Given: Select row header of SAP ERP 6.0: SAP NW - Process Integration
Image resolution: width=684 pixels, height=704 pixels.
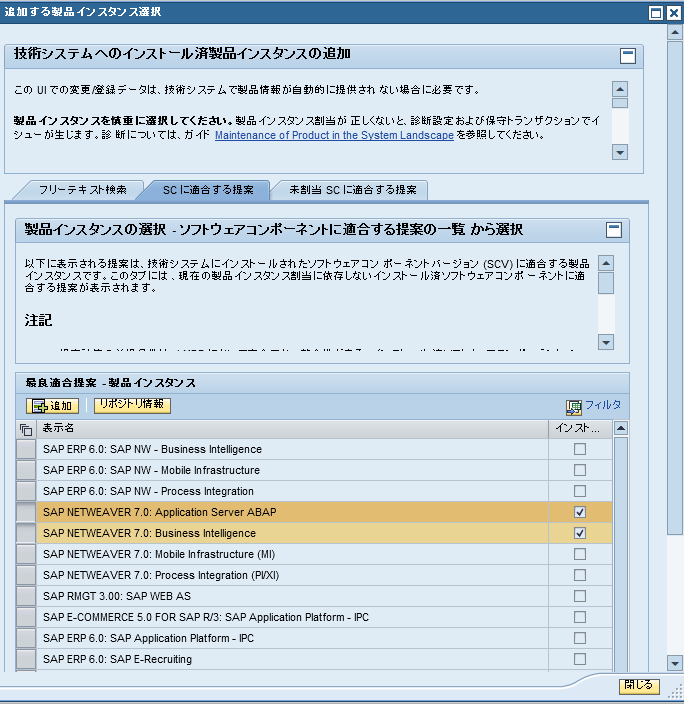Looking at the screenshot, I should (26, 491).
